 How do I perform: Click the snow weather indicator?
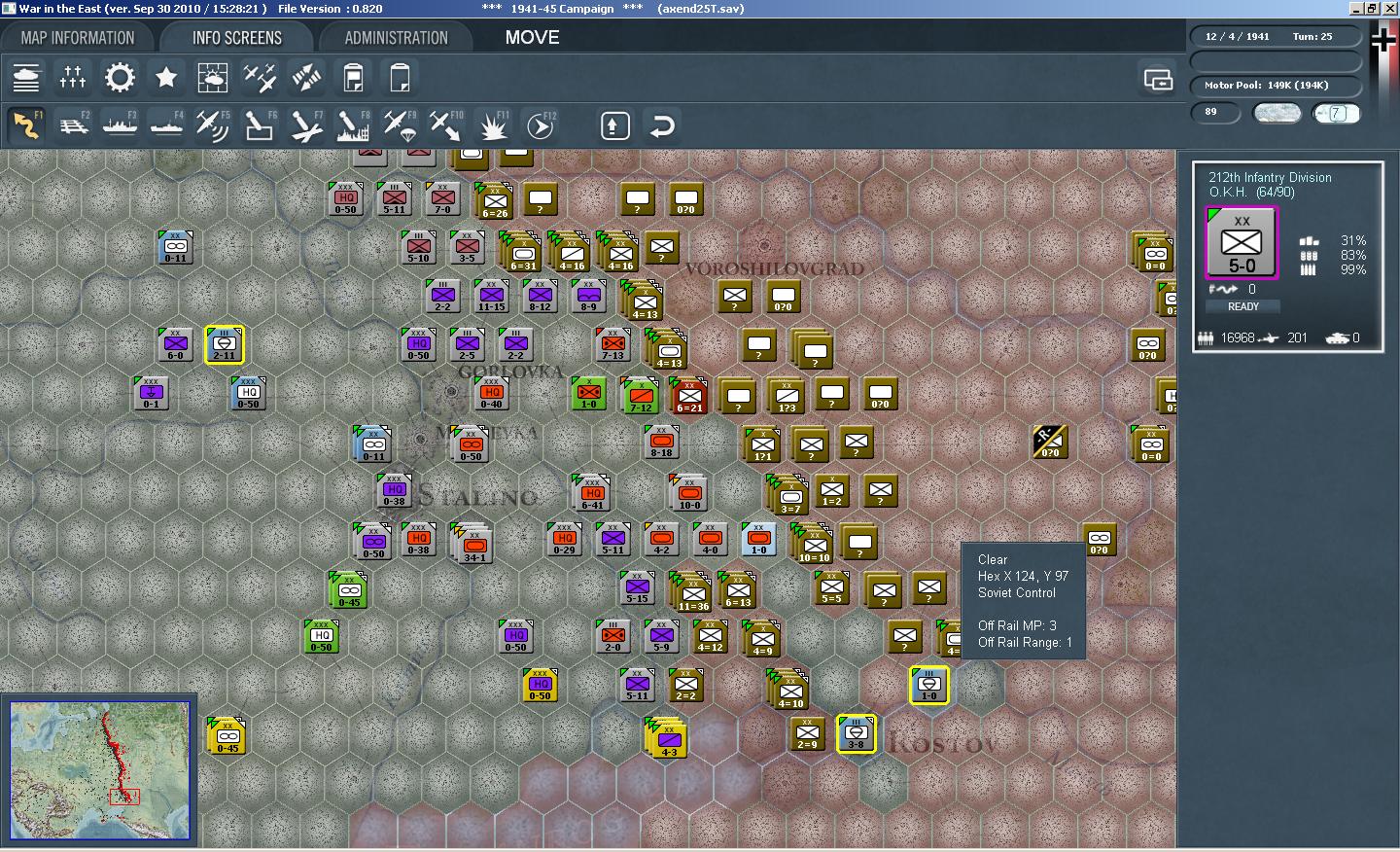1277,113
